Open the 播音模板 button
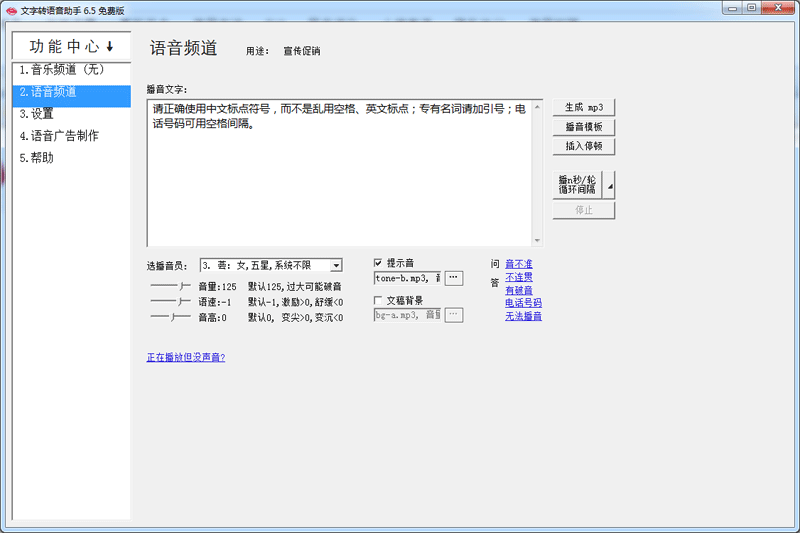Viewport: 800px width, 533px height. (583, 127)
